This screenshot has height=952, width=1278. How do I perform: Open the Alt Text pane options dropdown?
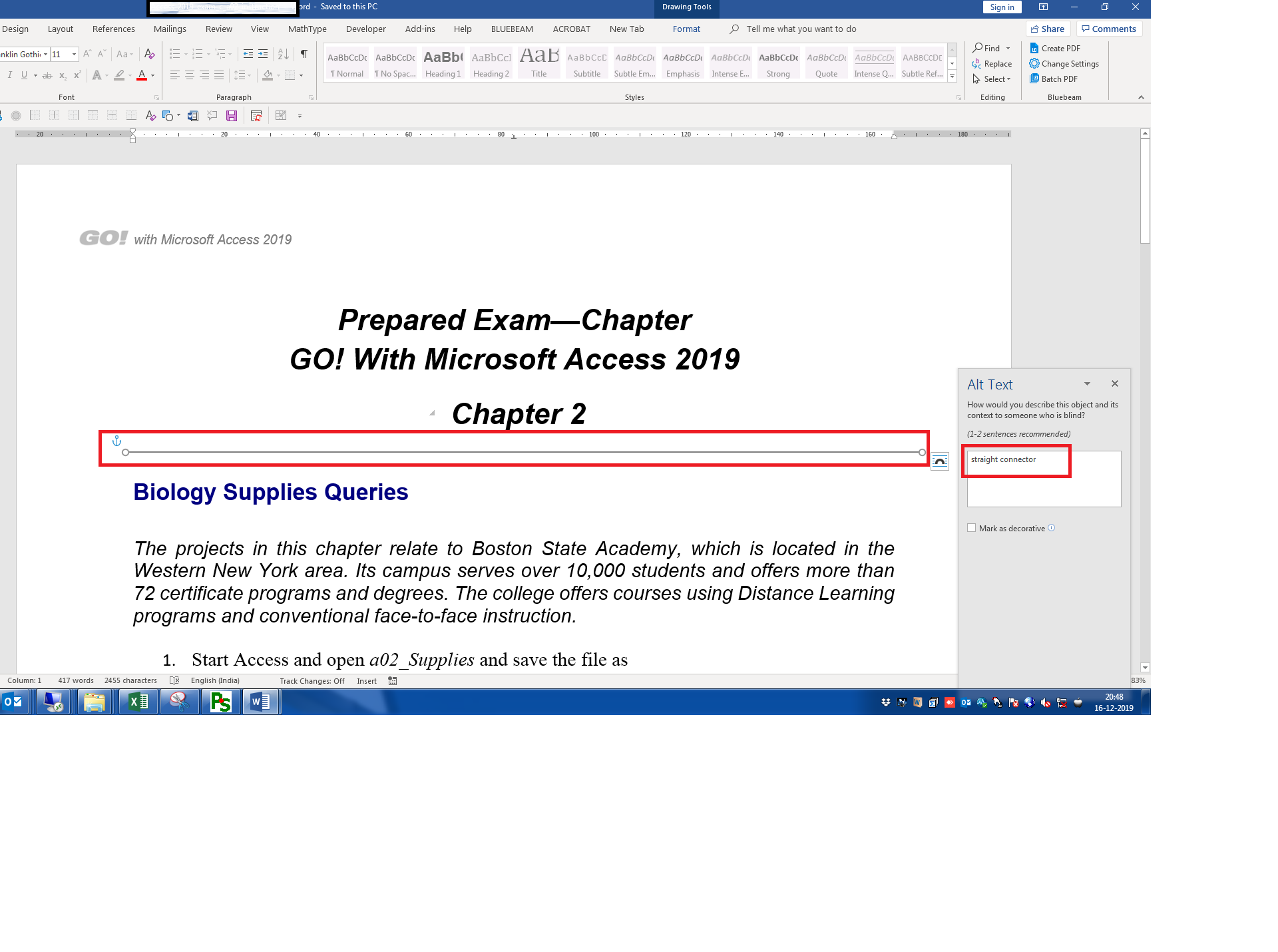(1087, 384)
